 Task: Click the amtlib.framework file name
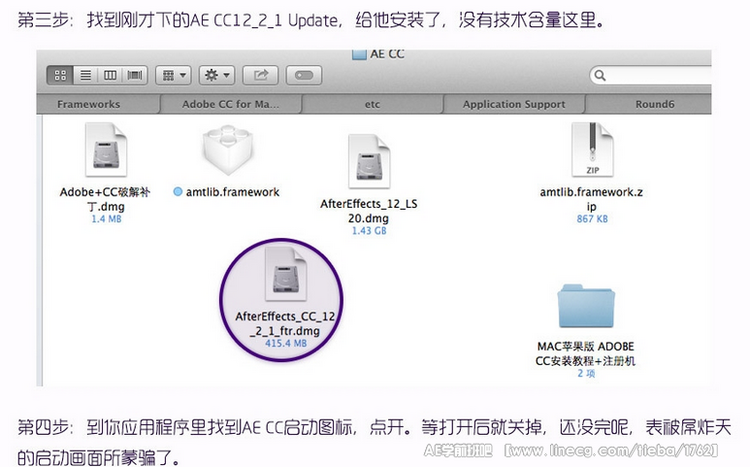click(x=232, y=192)
